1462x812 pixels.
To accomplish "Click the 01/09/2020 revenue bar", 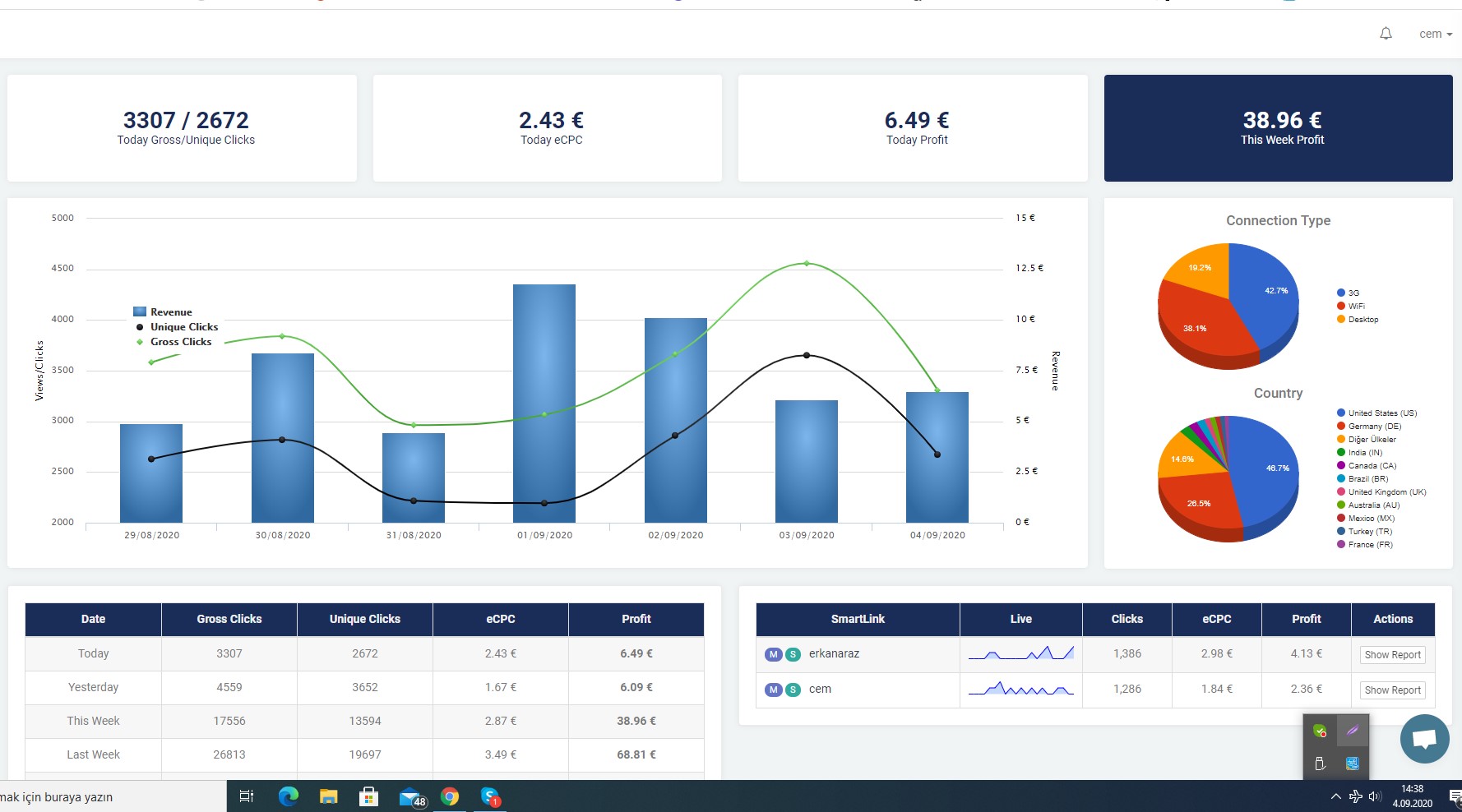I will [x=544, y=404].
